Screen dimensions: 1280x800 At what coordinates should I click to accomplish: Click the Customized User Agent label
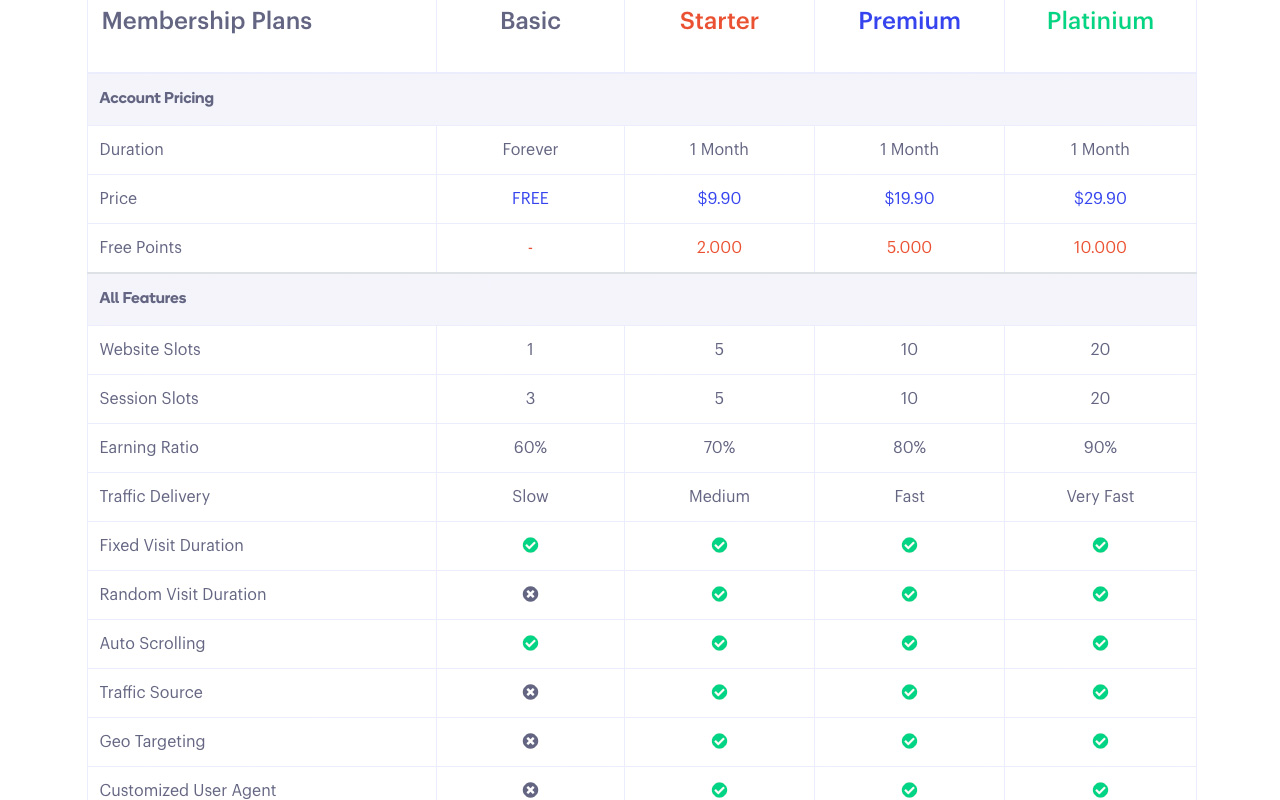(188, 790)
